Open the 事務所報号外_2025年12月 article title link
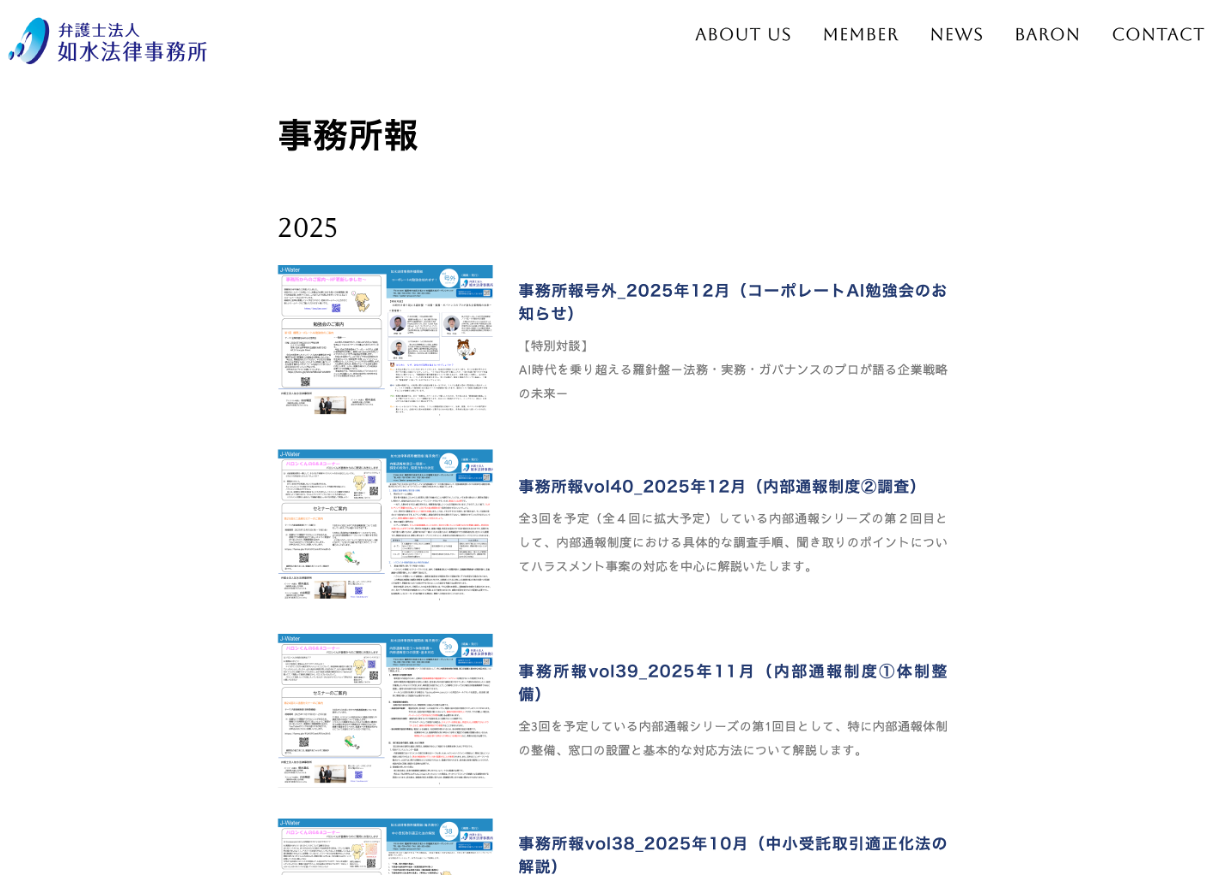Image resolution: width=1226 pixels, height=876 pixels. pos(732,301)
